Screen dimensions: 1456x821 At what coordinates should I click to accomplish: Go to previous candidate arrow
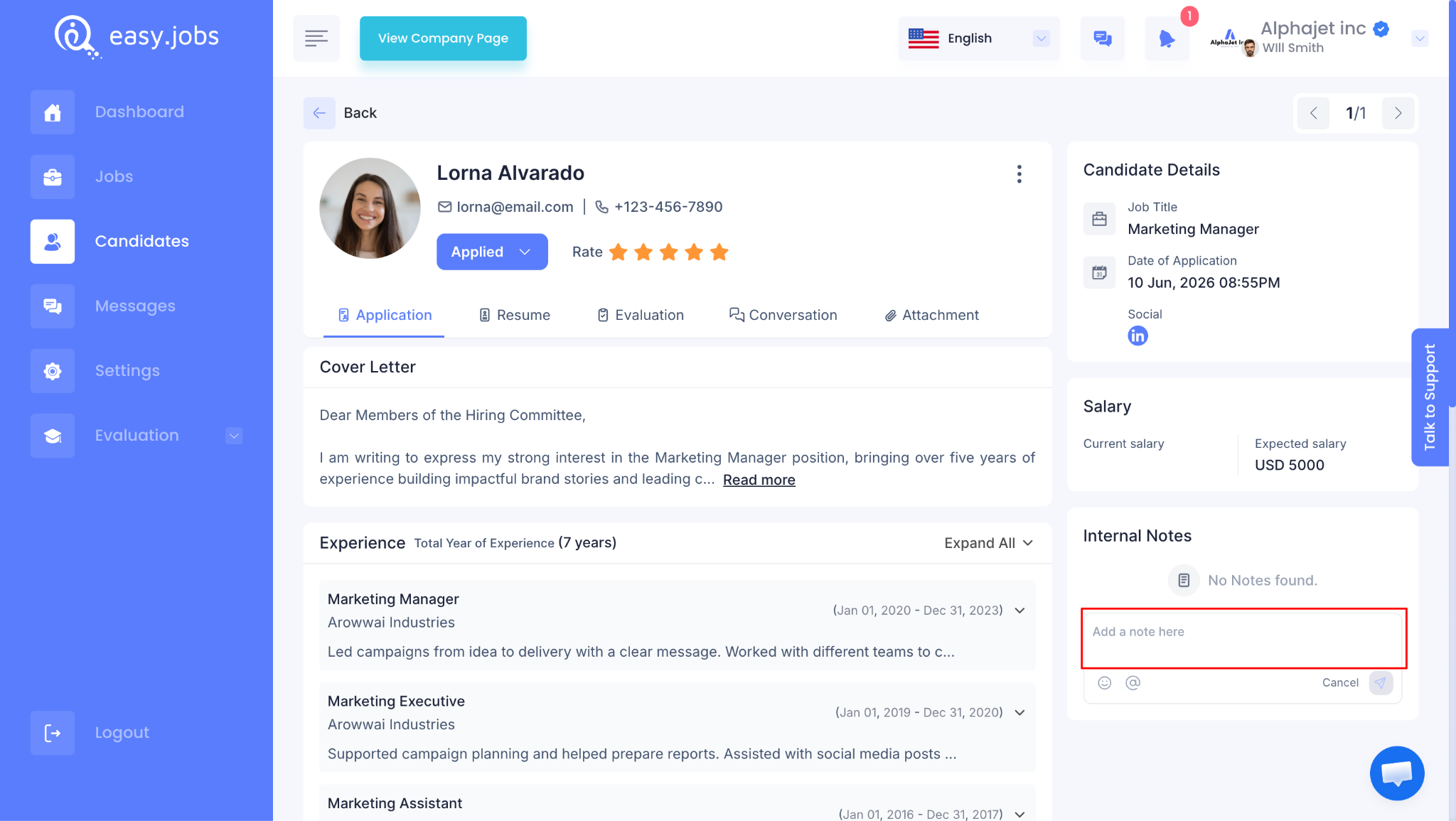(x=1313, y=113)
